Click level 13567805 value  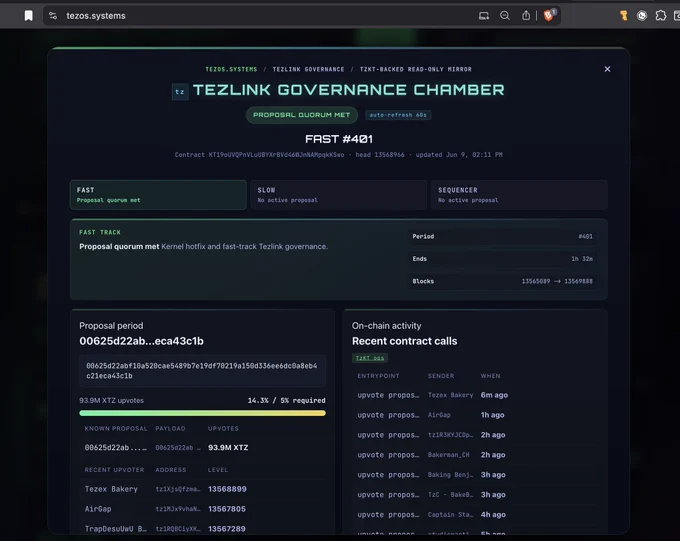[x=227, y=509]
